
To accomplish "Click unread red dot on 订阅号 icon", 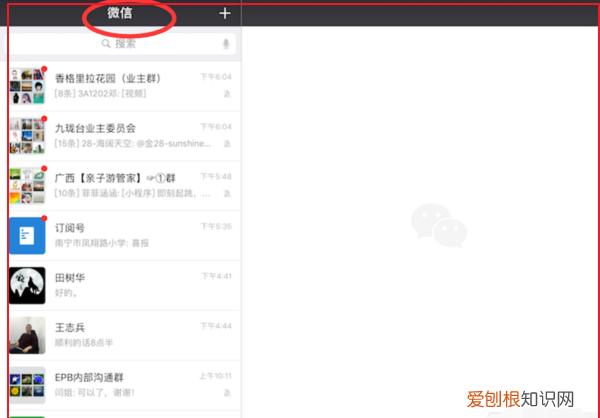I will point(44,218).
